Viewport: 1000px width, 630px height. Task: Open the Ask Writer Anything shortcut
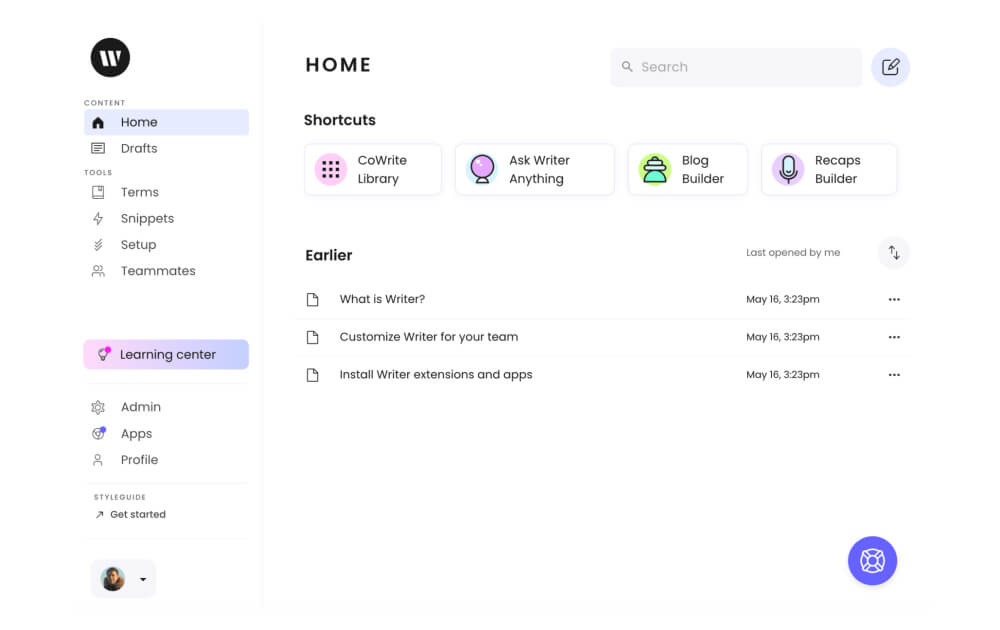click(534, 170)
